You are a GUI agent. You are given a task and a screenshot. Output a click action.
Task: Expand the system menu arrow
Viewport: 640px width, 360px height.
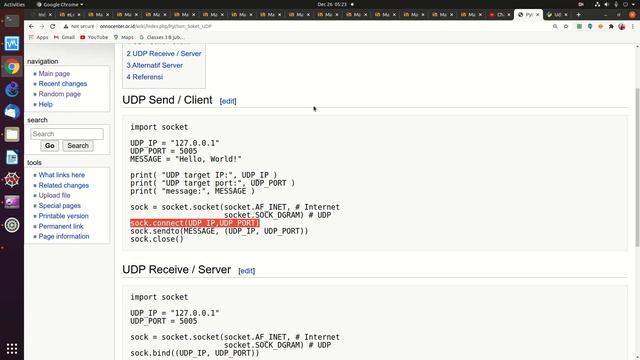633,4
